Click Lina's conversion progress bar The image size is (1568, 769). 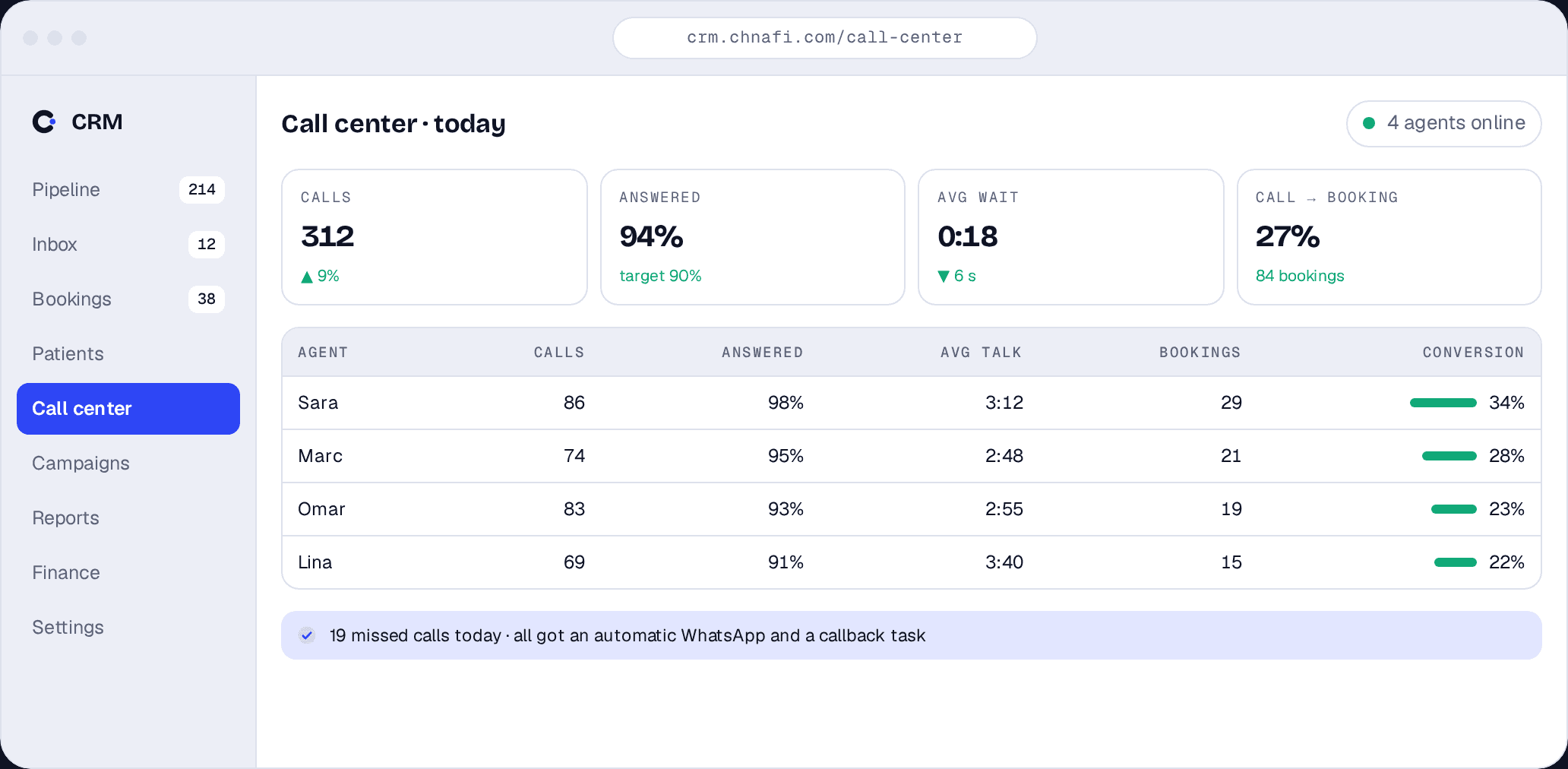point(1456,562)
